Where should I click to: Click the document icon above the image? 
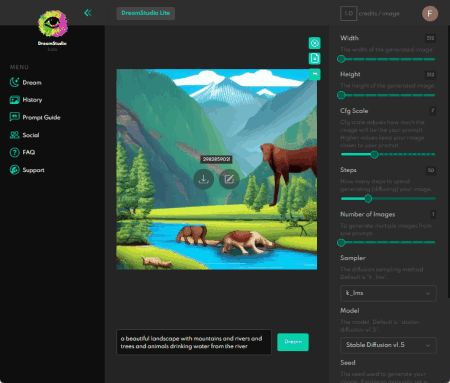pyautogui.click(x=314, y=58)
